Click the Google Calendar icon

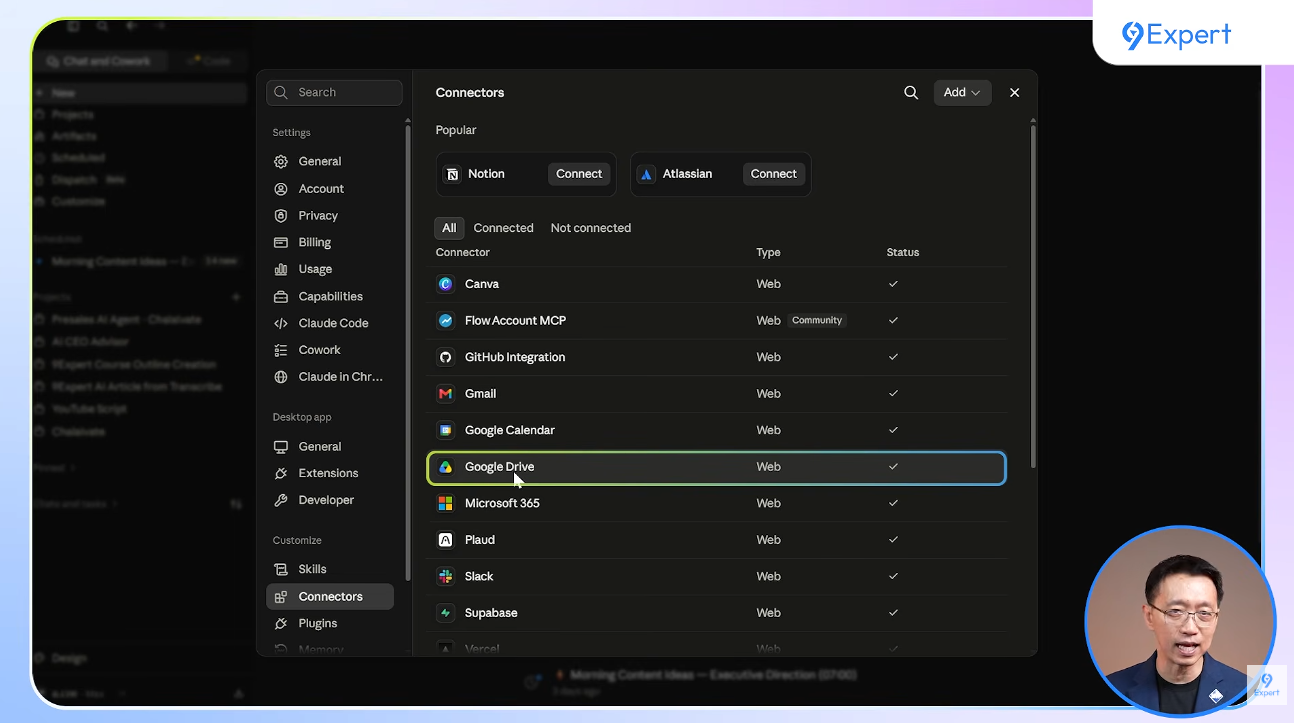tap(446, 430)
